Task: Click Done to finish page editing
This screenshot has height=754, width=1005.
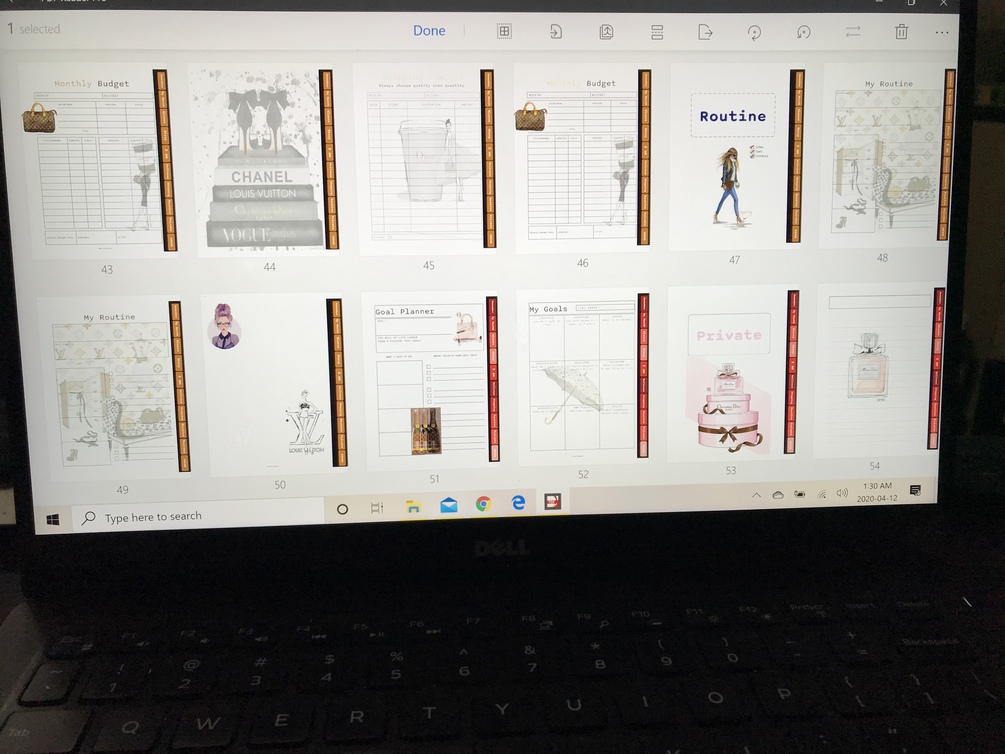Action: click(x=429, y=30)
